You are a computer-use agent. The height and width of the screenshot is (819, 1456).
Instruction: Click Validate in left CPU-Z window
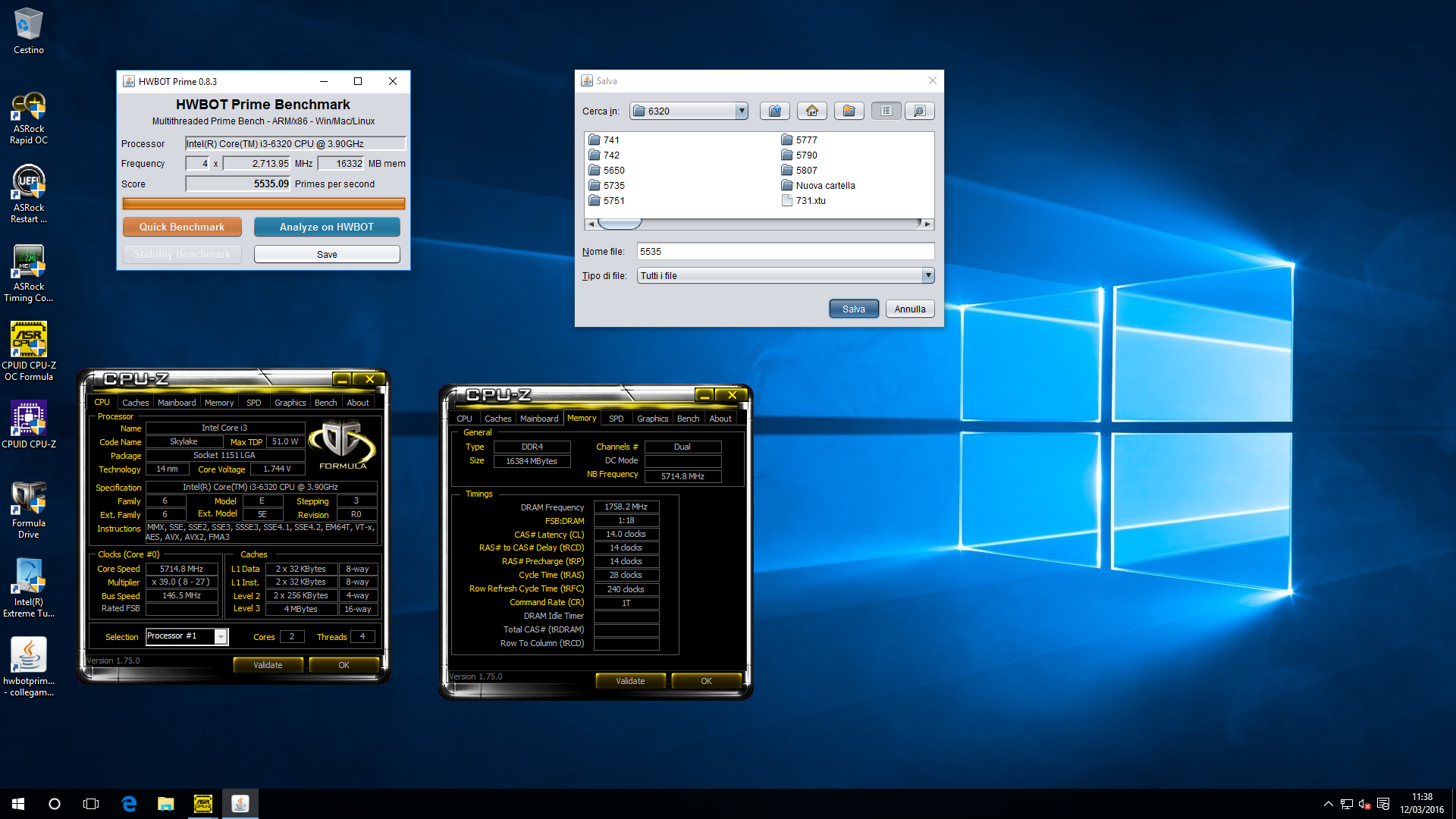[x=268, y=665]
